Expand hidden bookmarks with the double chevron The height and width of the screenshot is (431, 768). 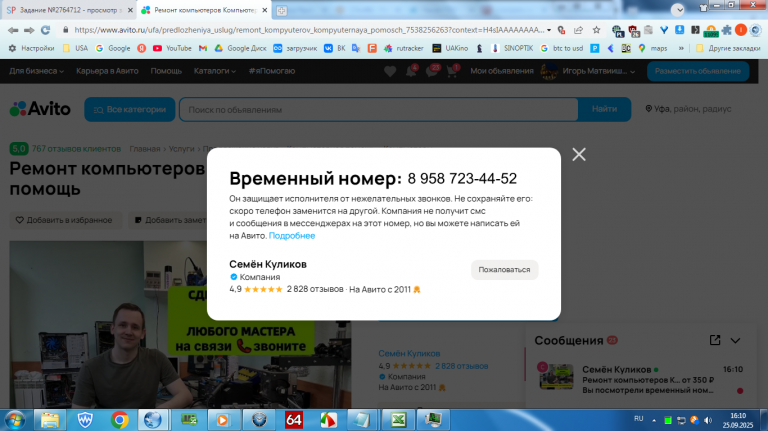click(x=681, y=48)
